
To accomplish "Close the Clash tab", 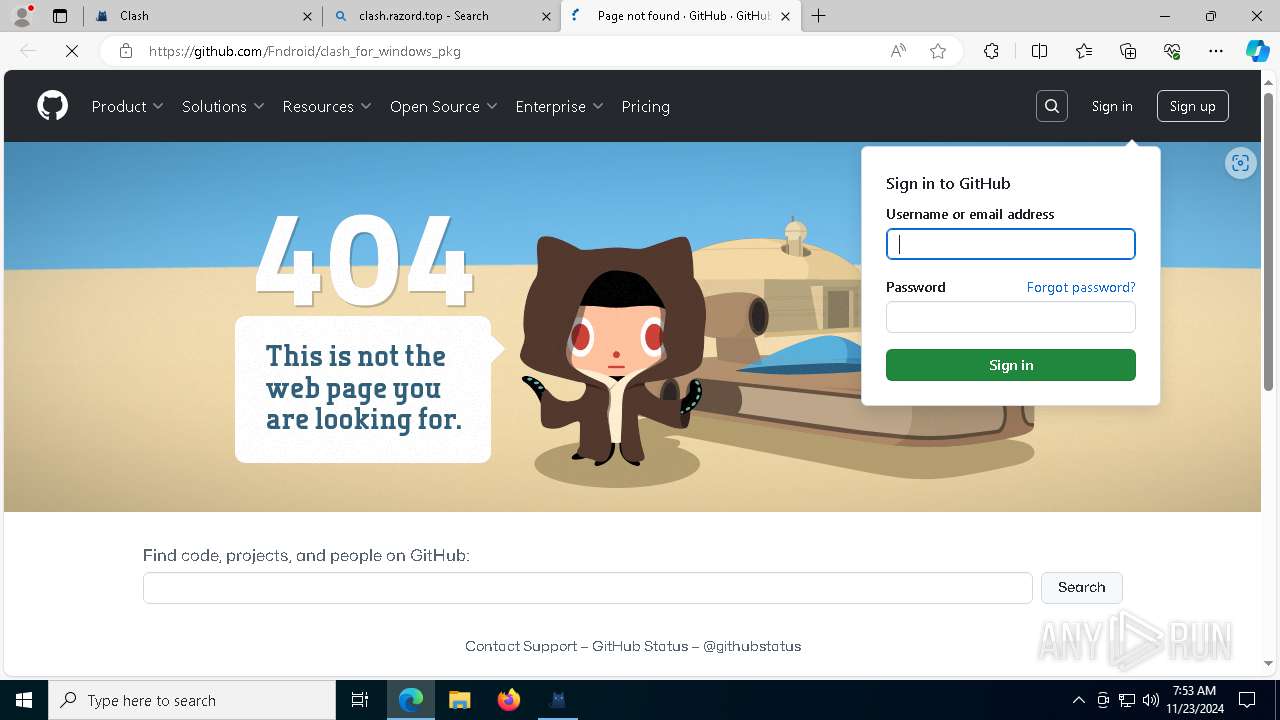I will point(307,16).
